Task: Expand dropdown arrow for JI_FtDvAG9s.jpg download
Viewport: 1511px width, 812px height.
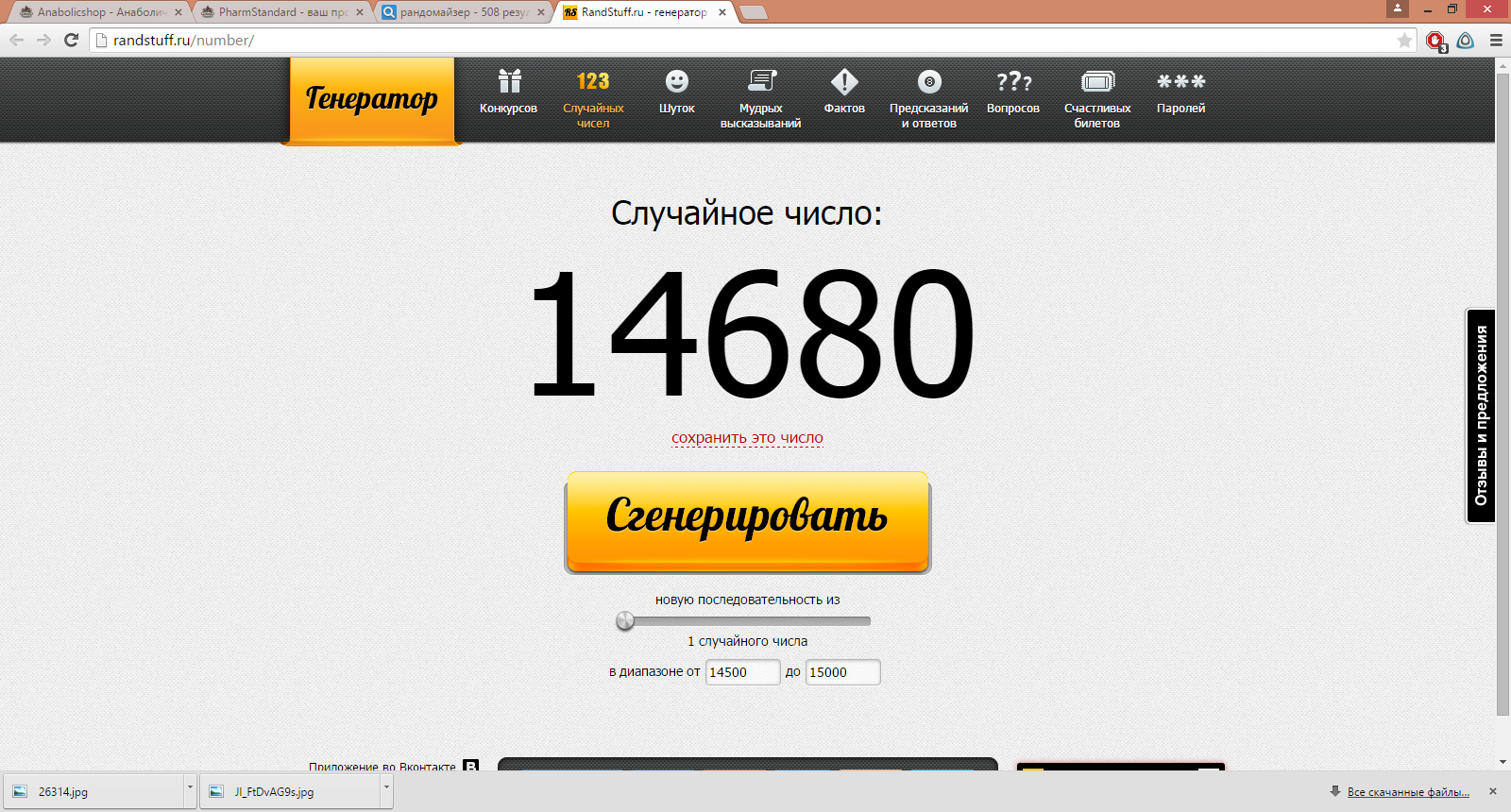Action: 386,790
